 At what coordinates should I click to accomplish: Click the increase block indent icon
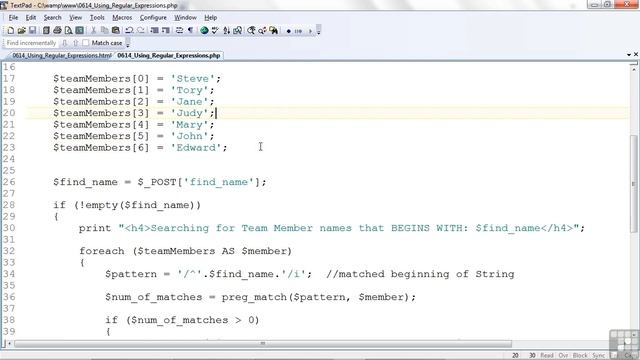pos(165,31)
